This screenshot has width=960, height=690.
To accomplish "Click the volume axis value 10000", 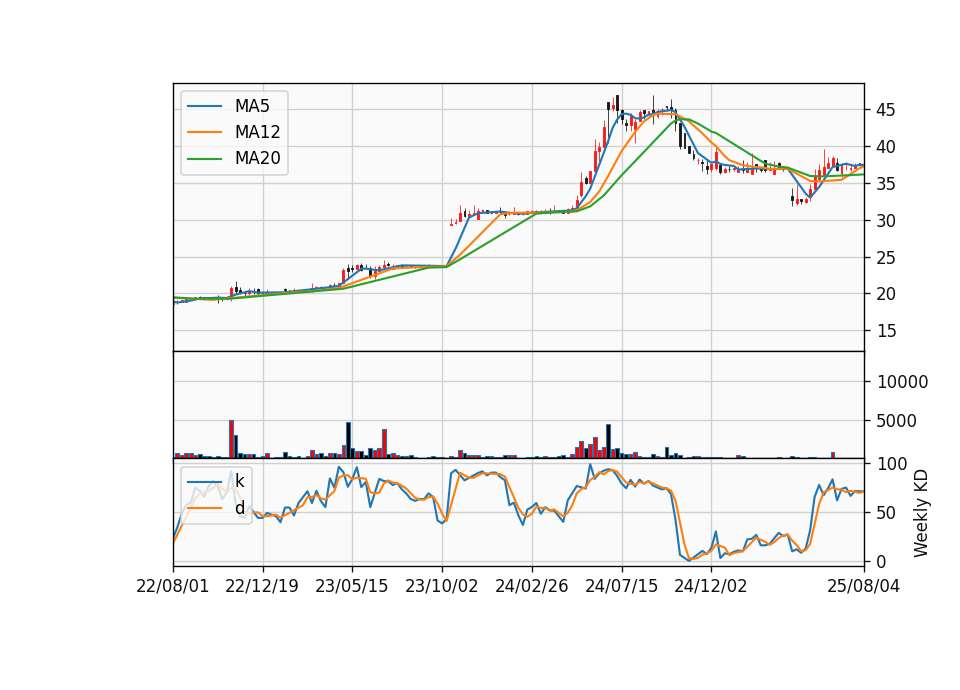I will 902,382.
